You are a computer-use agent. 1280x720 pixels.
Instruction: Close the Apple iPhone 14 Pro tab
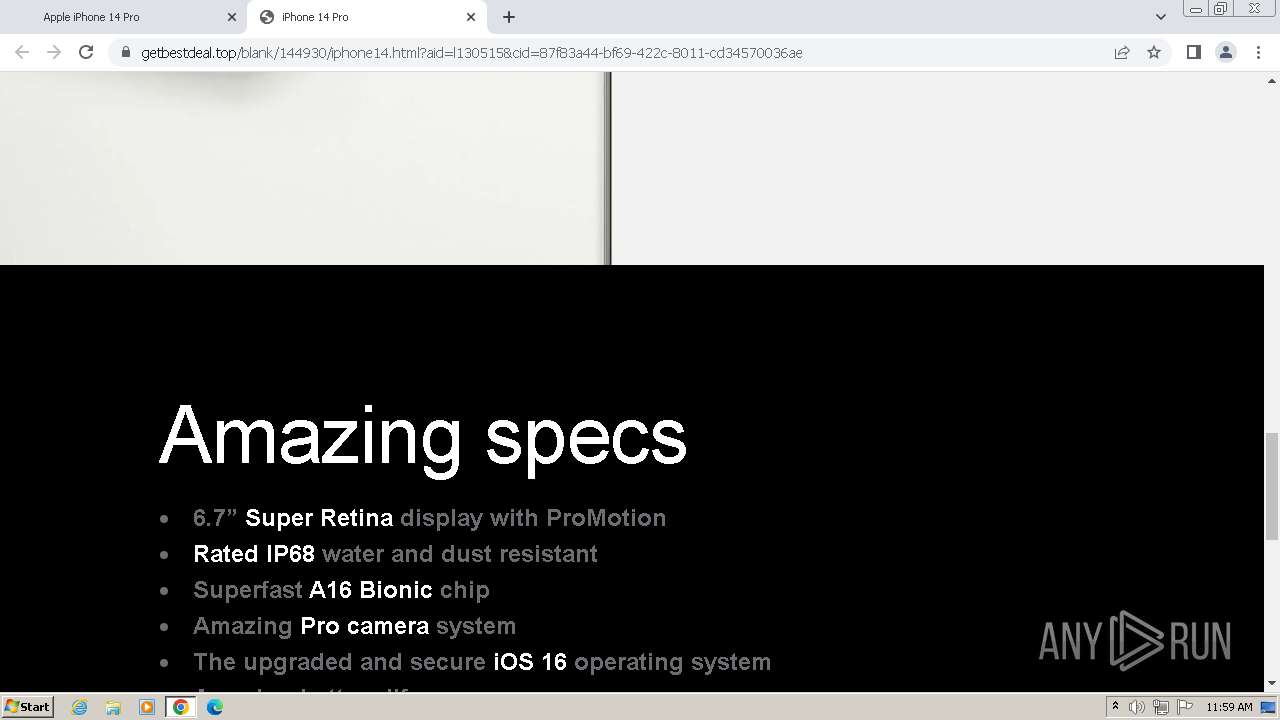[232, 17]
